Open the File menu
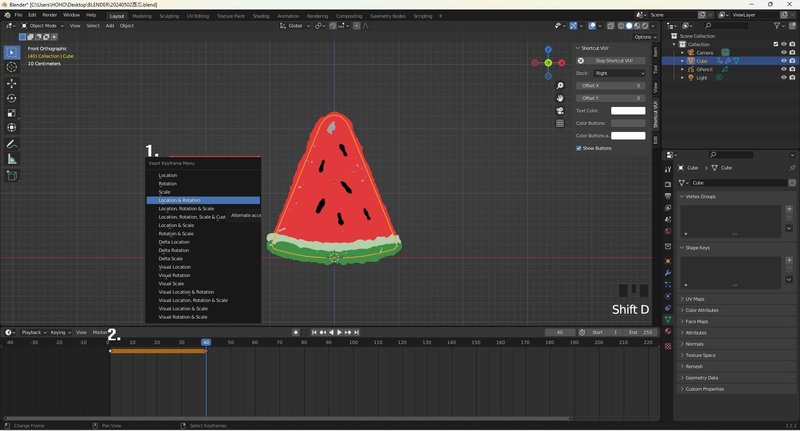This screenshot has height=431, width=800. tap(18, 15)
